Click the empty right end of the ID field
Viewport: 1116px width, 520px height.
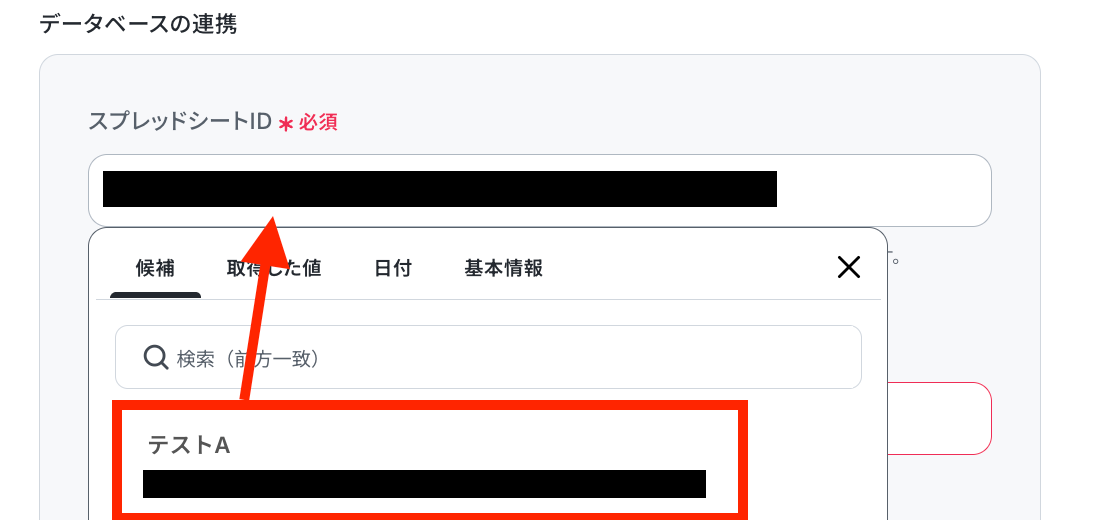click(x=883, y=190)
